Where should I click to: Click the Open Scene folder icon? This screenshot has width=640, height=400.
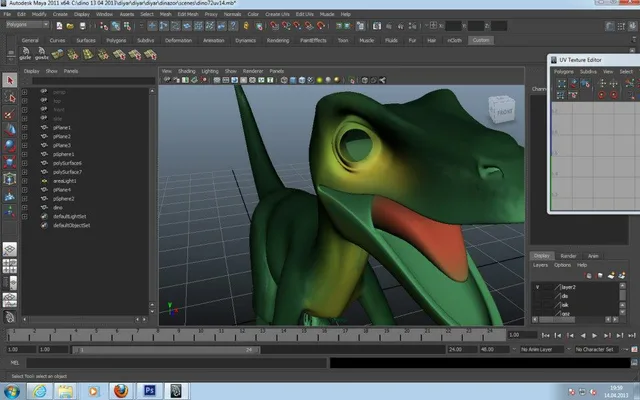pyautogui.click(x=70, y=26)
